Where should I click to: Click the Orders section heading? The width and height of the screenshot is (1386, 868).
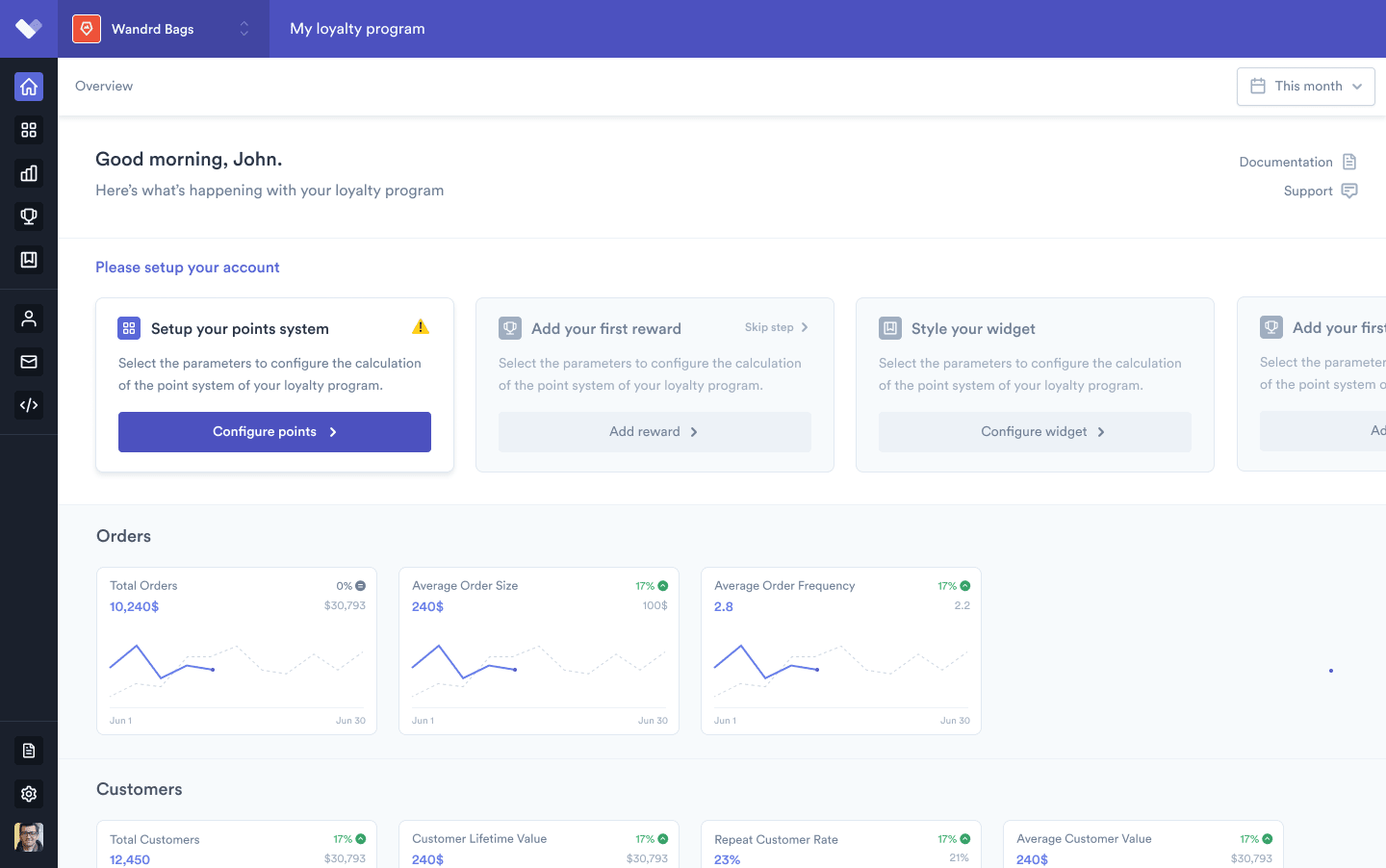point(123,536)
